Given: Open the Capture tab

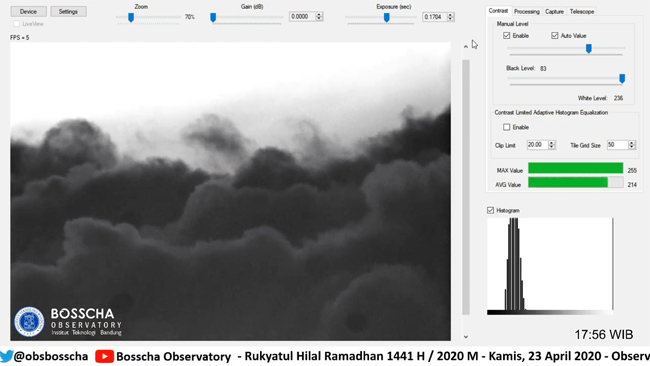Looking at the screenshot, I should pyautogui.click(x=554, y=12).
